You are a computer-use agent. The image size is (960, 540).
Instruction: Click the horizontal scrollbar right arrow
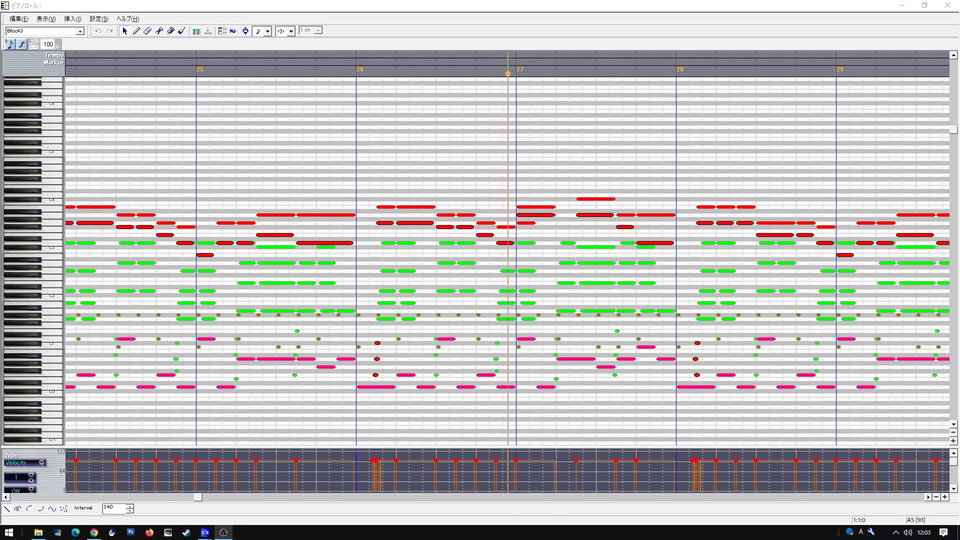pyautogui.click(x=928, y=497)
